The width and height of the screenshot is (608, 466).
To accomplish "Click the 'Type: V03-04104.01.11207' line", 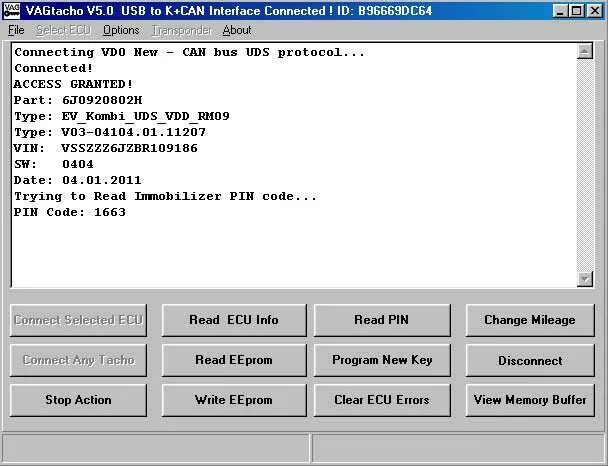I will pos(110,133).
